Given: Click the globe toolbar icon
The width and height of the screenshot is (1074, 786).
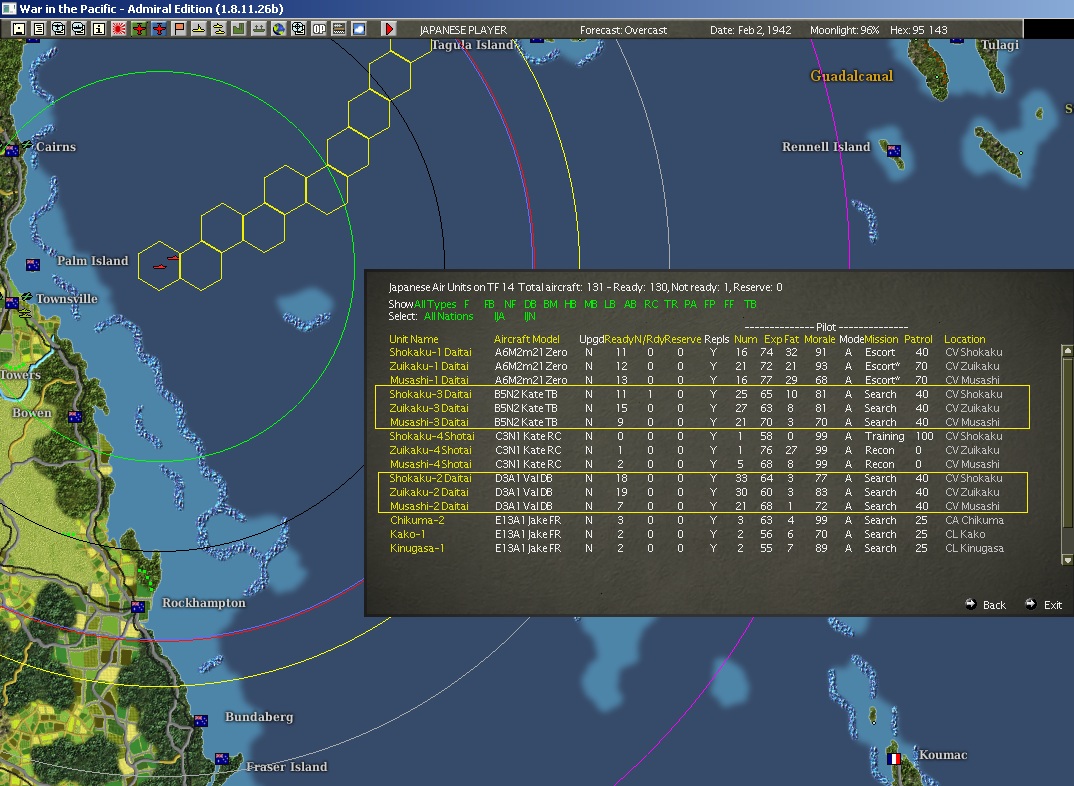Looking at the screenshot, I should [x=279, y=29].
